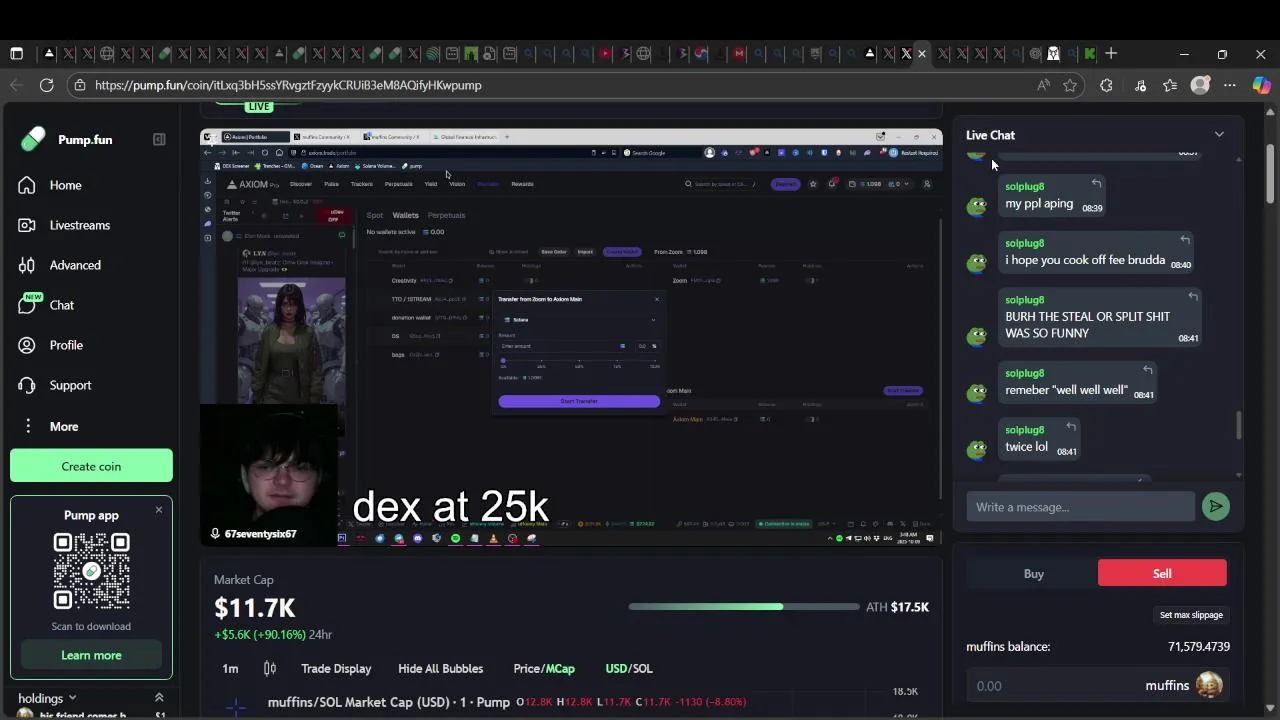Screen dimensions: 1280x720
Task: Send the chat message
Action: [1215, 507]
